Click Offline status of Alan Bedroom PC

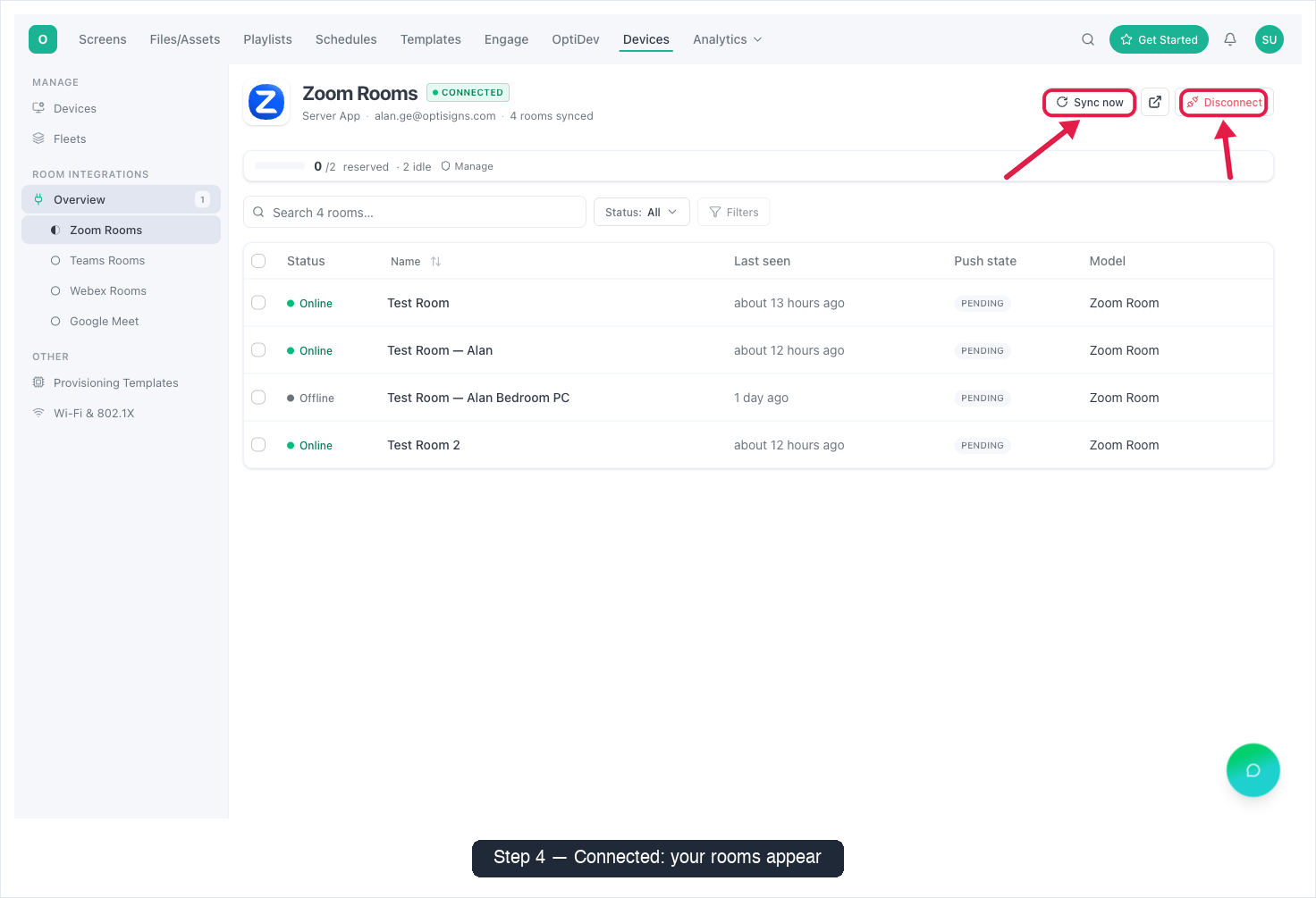310,399
